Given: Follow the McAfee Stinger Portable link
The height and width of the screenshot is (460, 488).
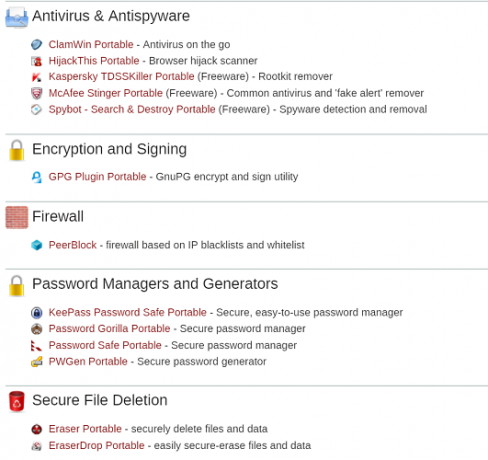Looking at the screenshot, I should [x=106, y=93].
